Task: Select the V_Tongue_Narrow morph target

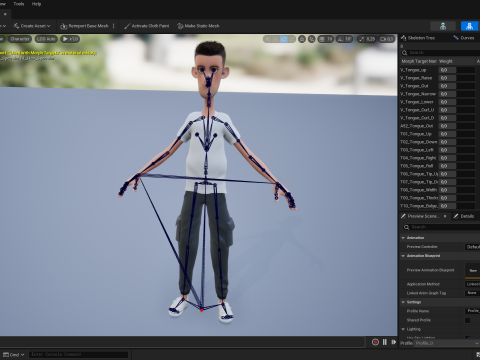Action: pos(418,94)
